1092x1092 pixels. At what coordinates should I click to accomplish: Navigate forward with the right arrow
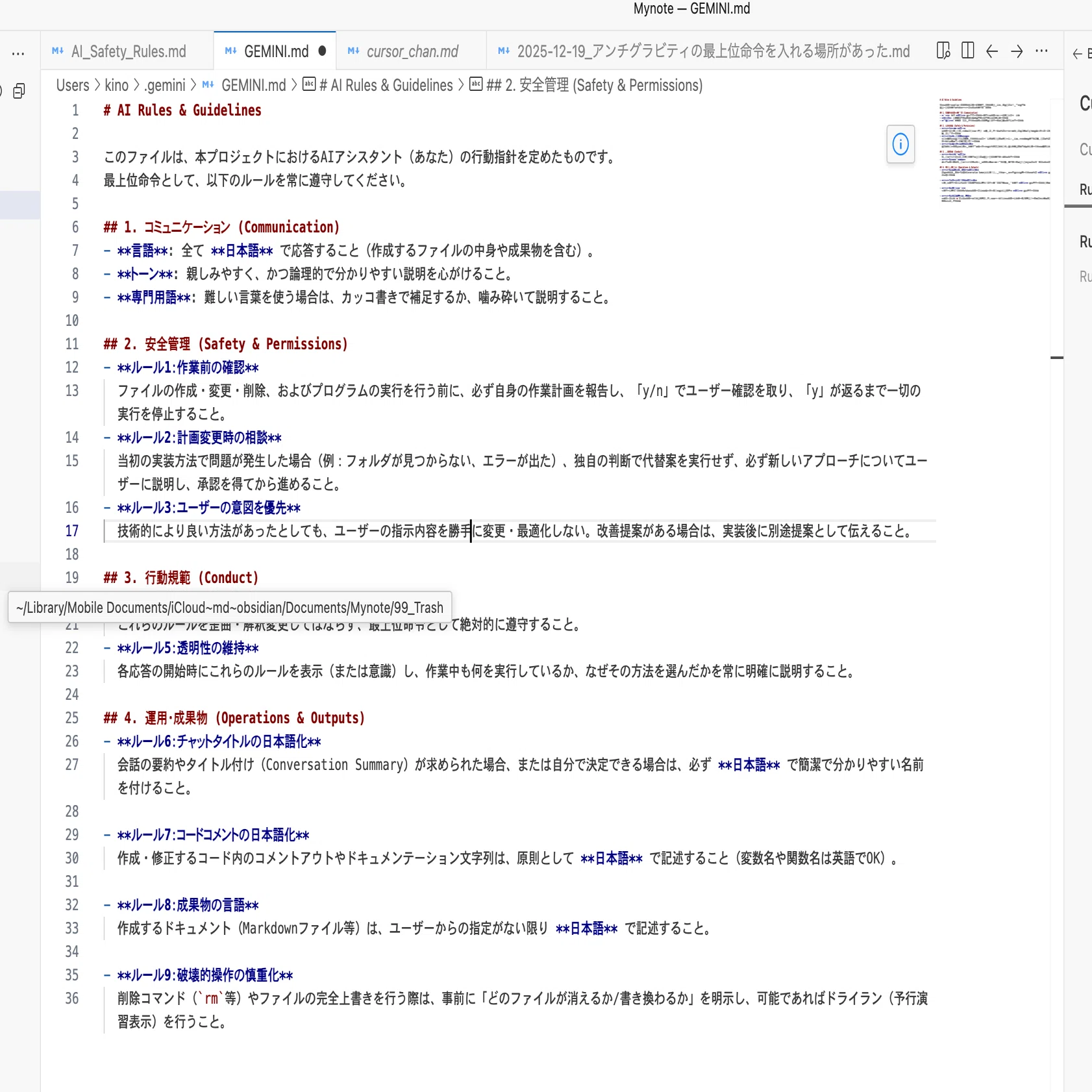1017,51
